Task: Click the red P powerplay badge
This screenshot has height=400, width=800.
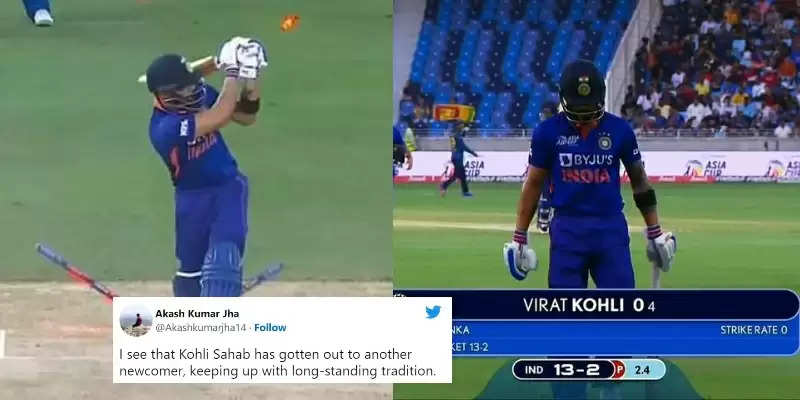Action: [619, 370]
